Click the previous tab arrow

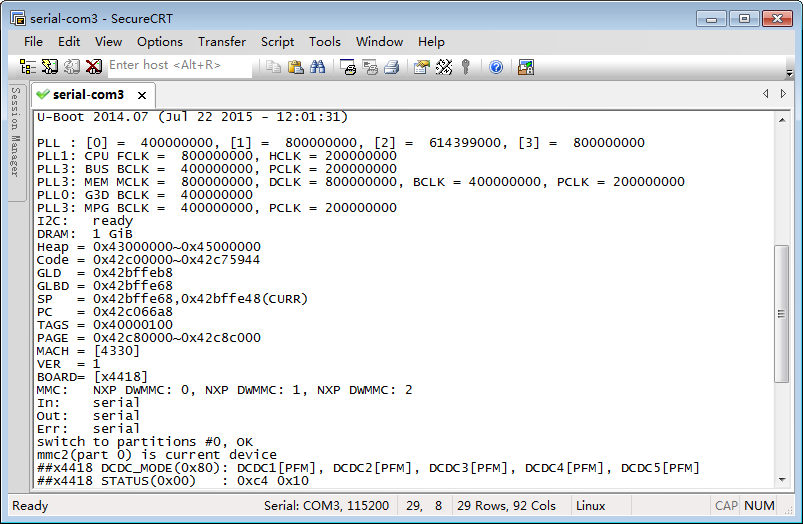(x=766, y=94)
